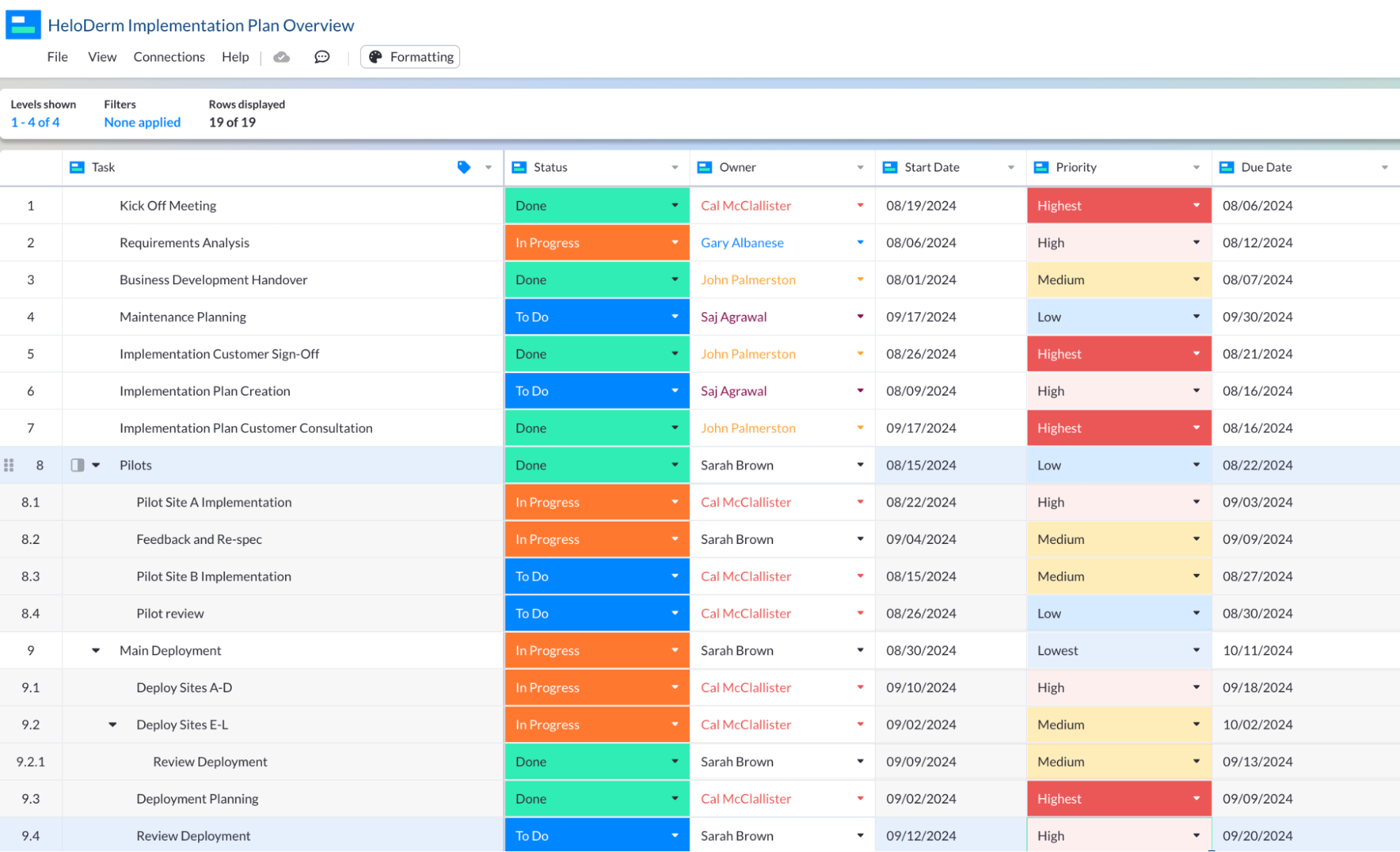
Task: Click the sheet icon in the Due Date column header
Action: (x=1226, y=167)
